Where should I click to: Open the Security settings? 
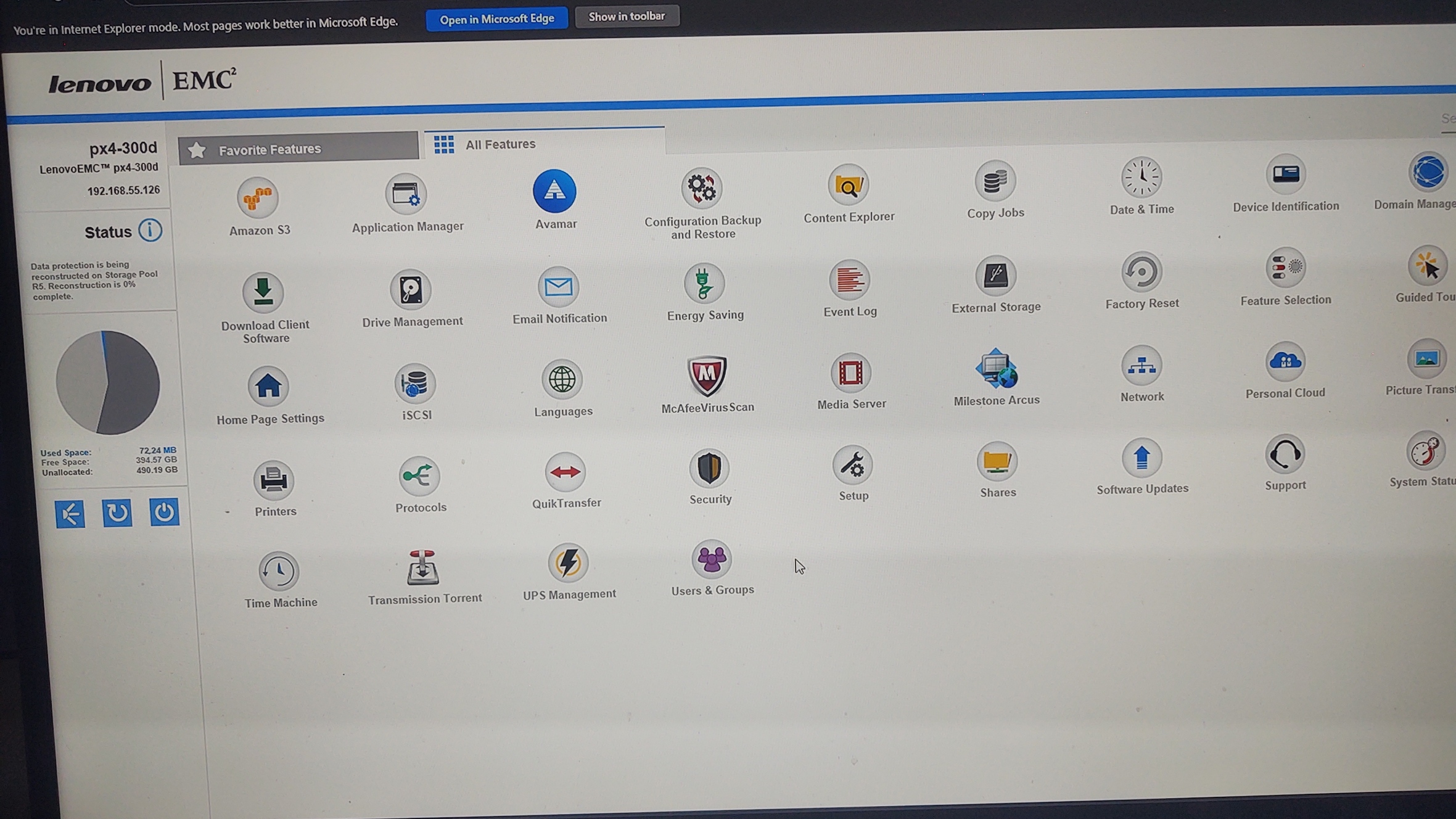pos(709,469)
